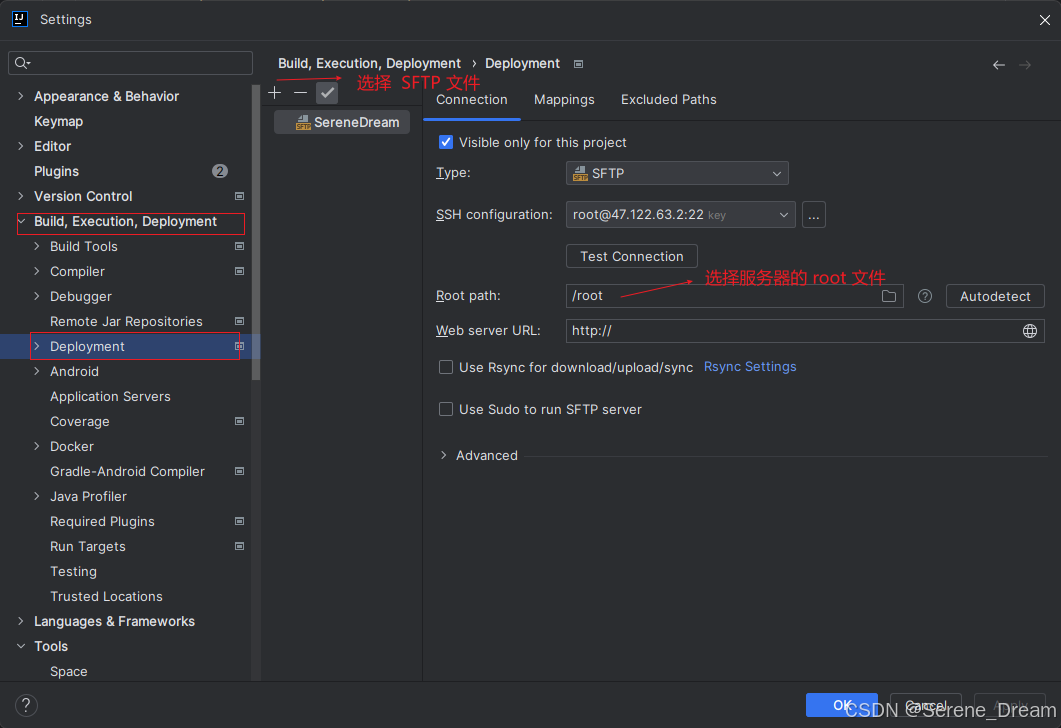This screenshot has width=1061, height=728.
Task: Open Plugins settings page
Action: [x=56, y=171]
